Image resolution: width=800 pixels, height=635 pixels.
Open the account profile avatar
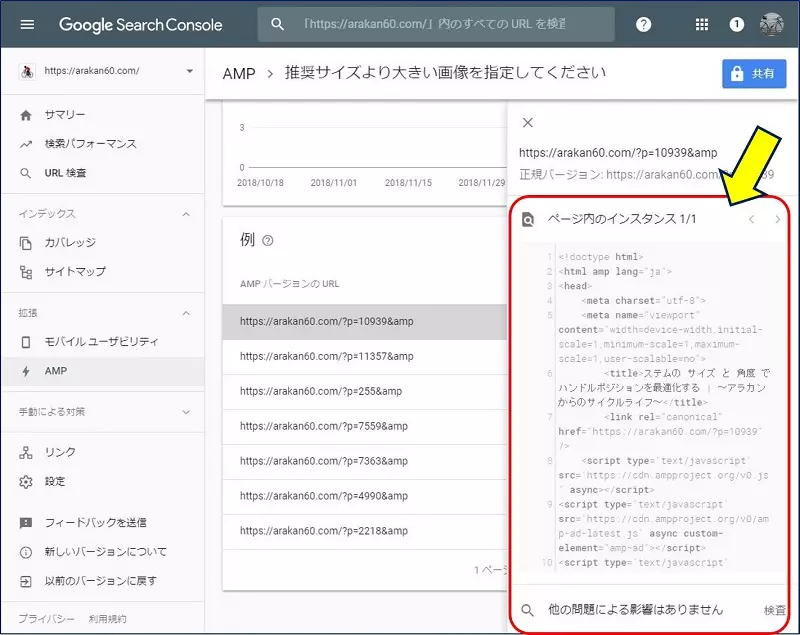pos(771,24)
